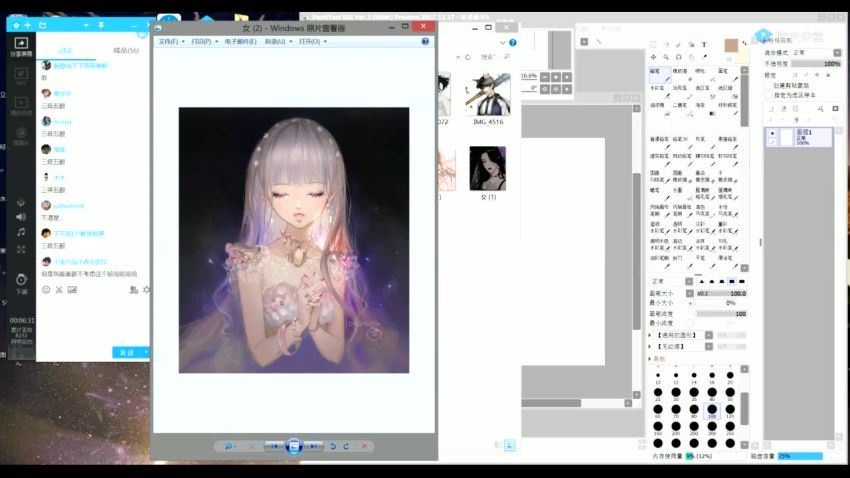The height and width of the screenshot is (478, 850).
Task: Toggle details view button in explorer
Action: tap(498, 445)
